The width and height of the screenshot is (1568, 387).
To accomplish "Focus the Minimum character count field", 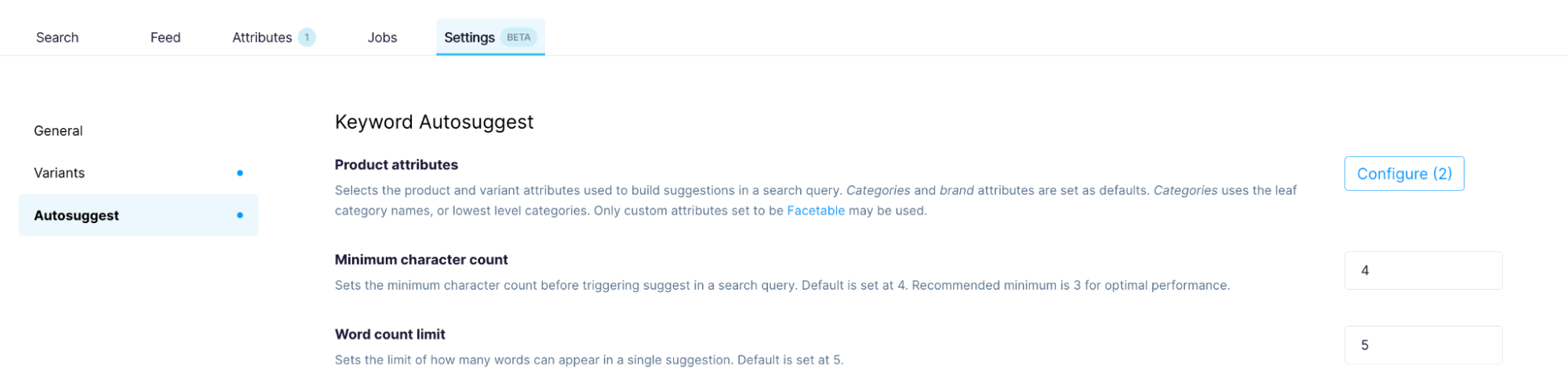I will coord(1423,271).
